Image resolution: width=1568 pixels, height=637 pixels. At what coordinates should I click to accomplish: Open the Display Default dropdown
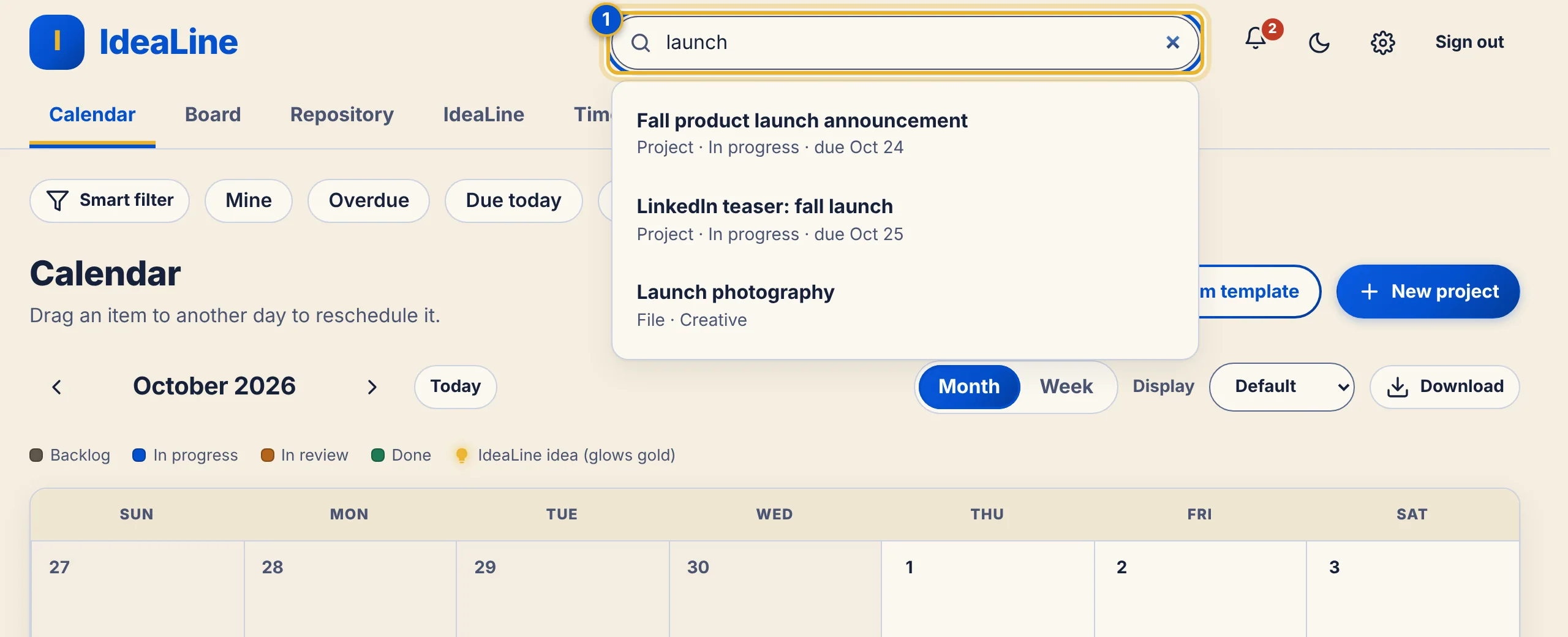[x=1281, y=386]
